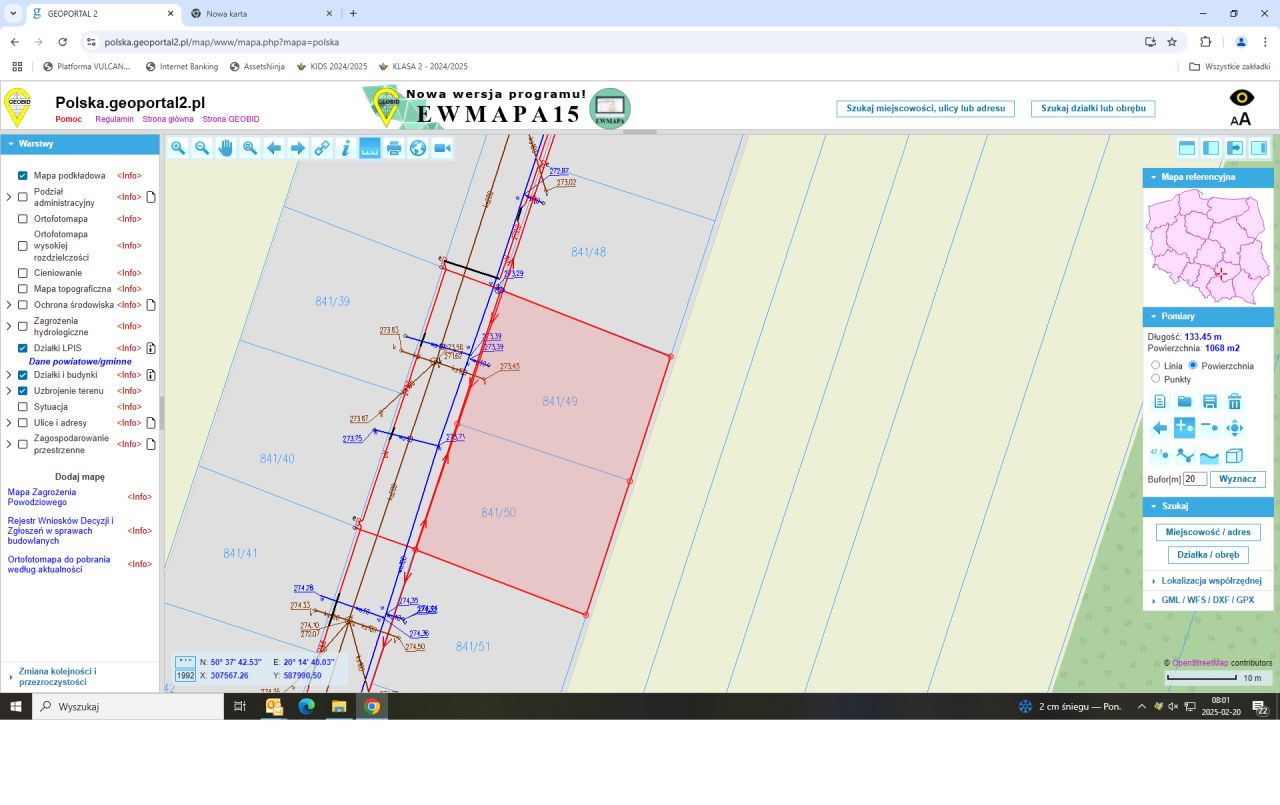Collapse the Pomiary panel header
This screenshot has height=805, width=1280.
coord(1207,316)
